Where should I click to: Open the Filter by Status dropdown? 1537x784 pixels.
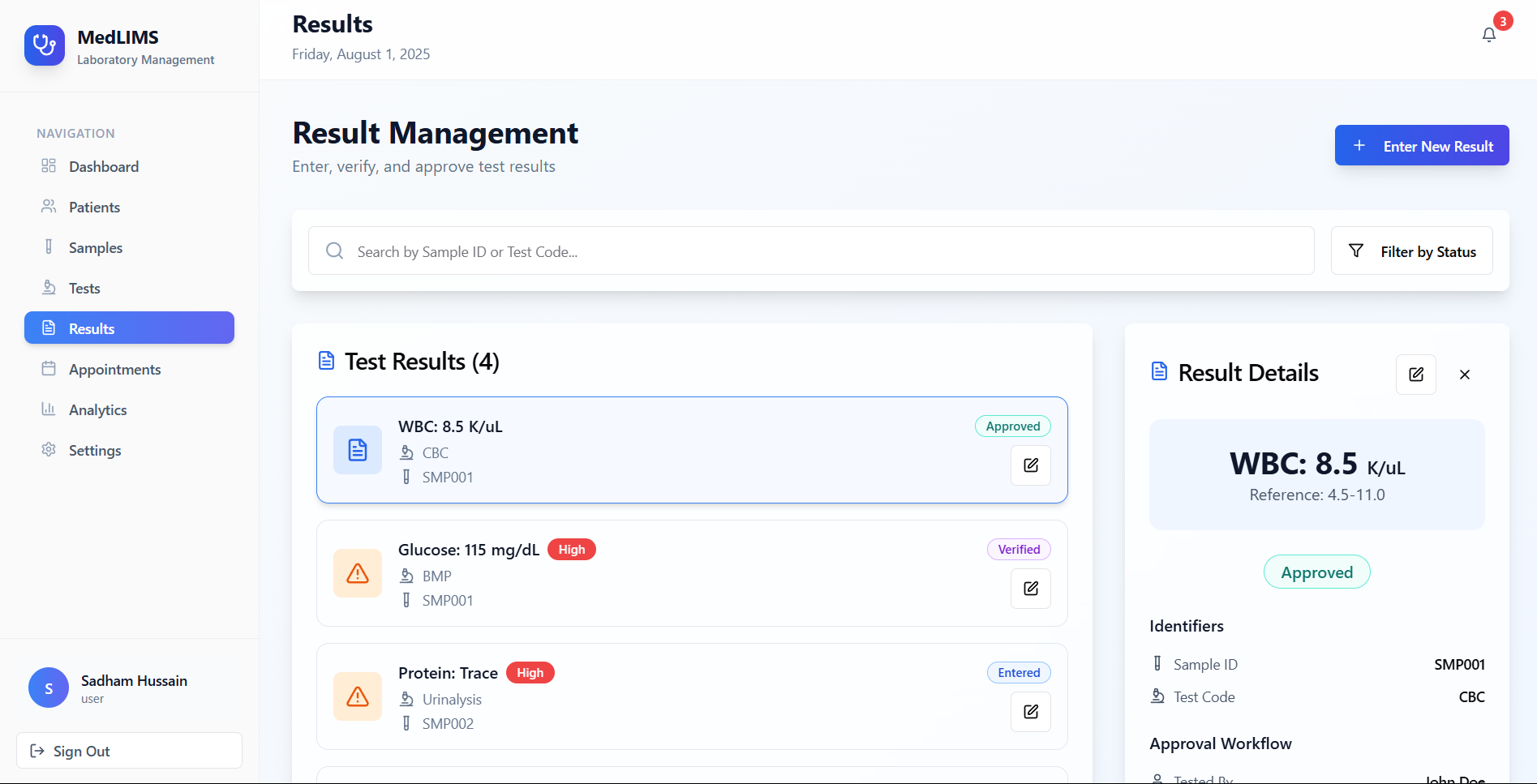click(1412, 251)
